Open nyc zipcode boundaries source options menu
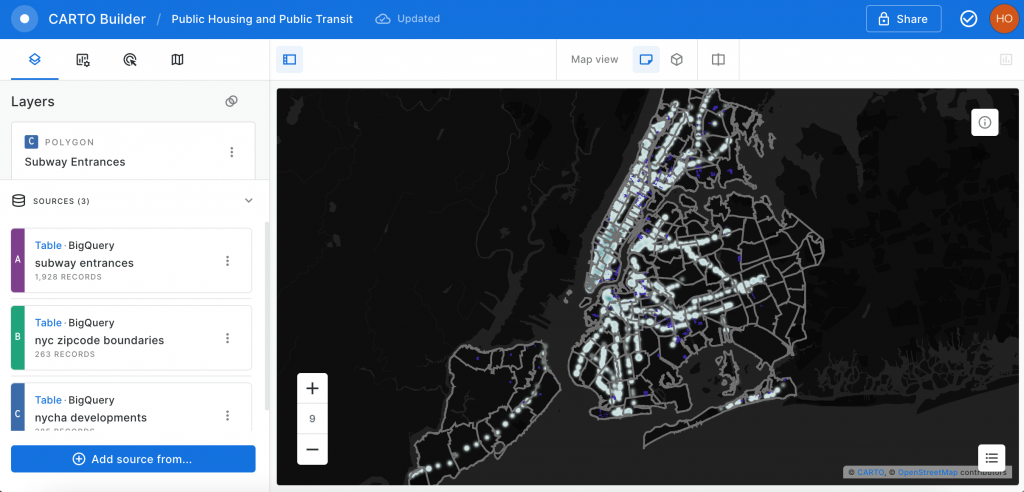This screenshot has height=492, width=1024. [x=227, y=338]
